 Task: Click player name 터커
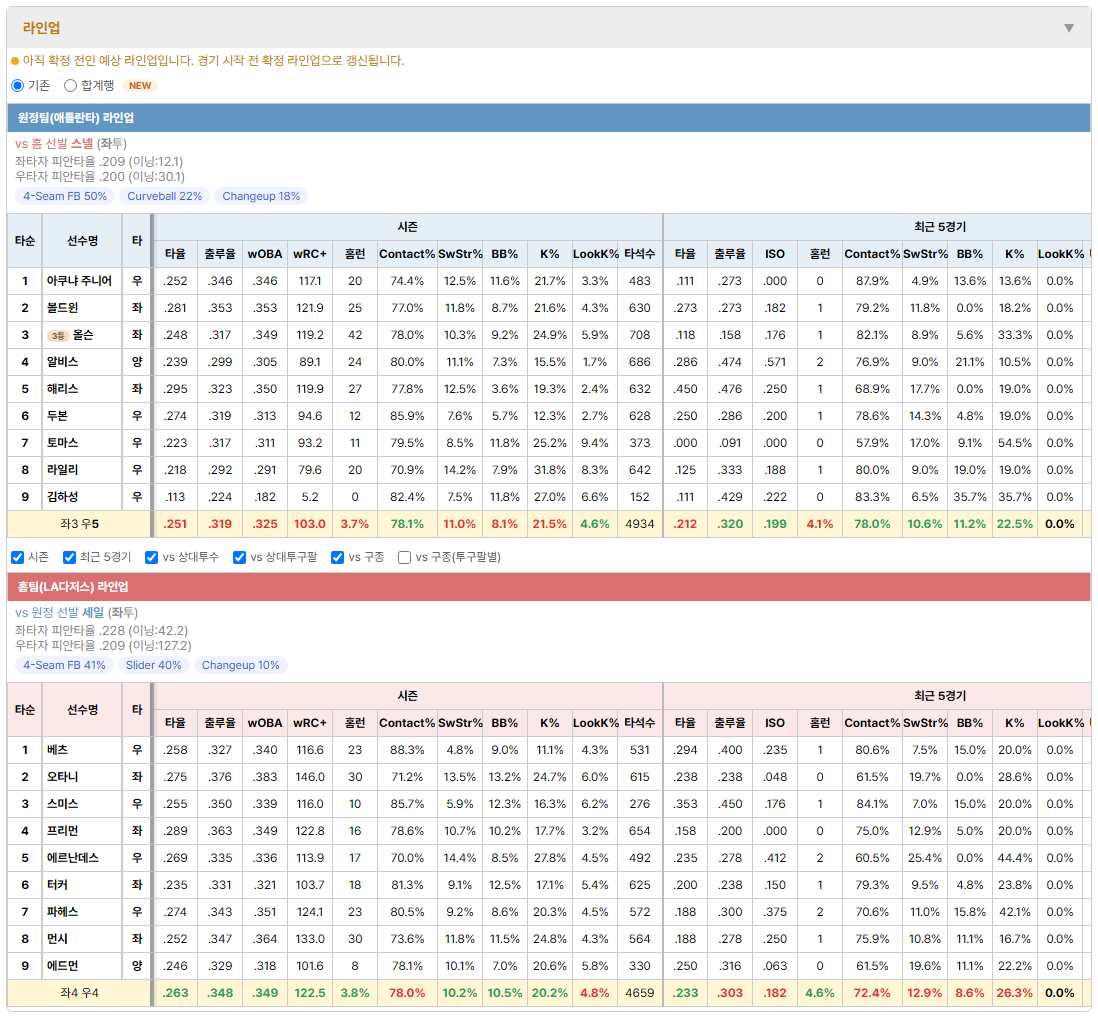pos(57,885)
